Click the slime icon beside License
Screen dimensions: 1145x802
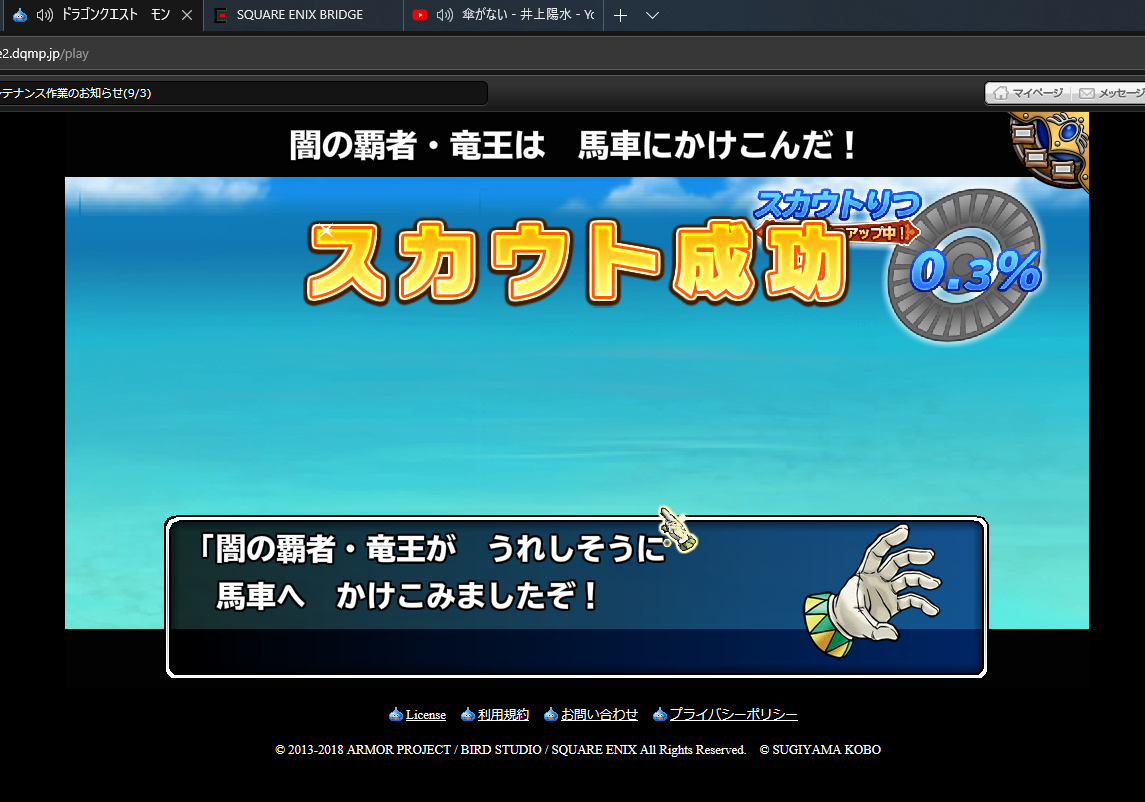pos(395,715)
